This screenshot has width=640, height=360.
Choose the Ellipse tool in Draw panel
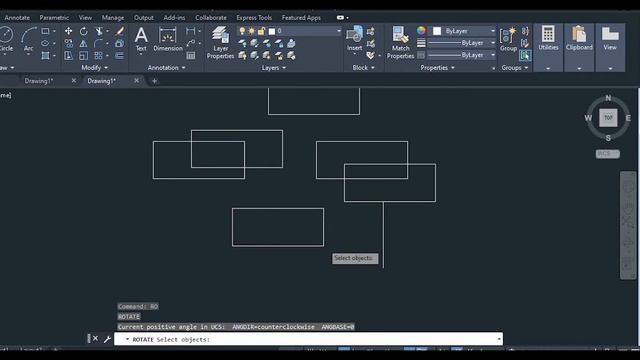pos(45,43)
